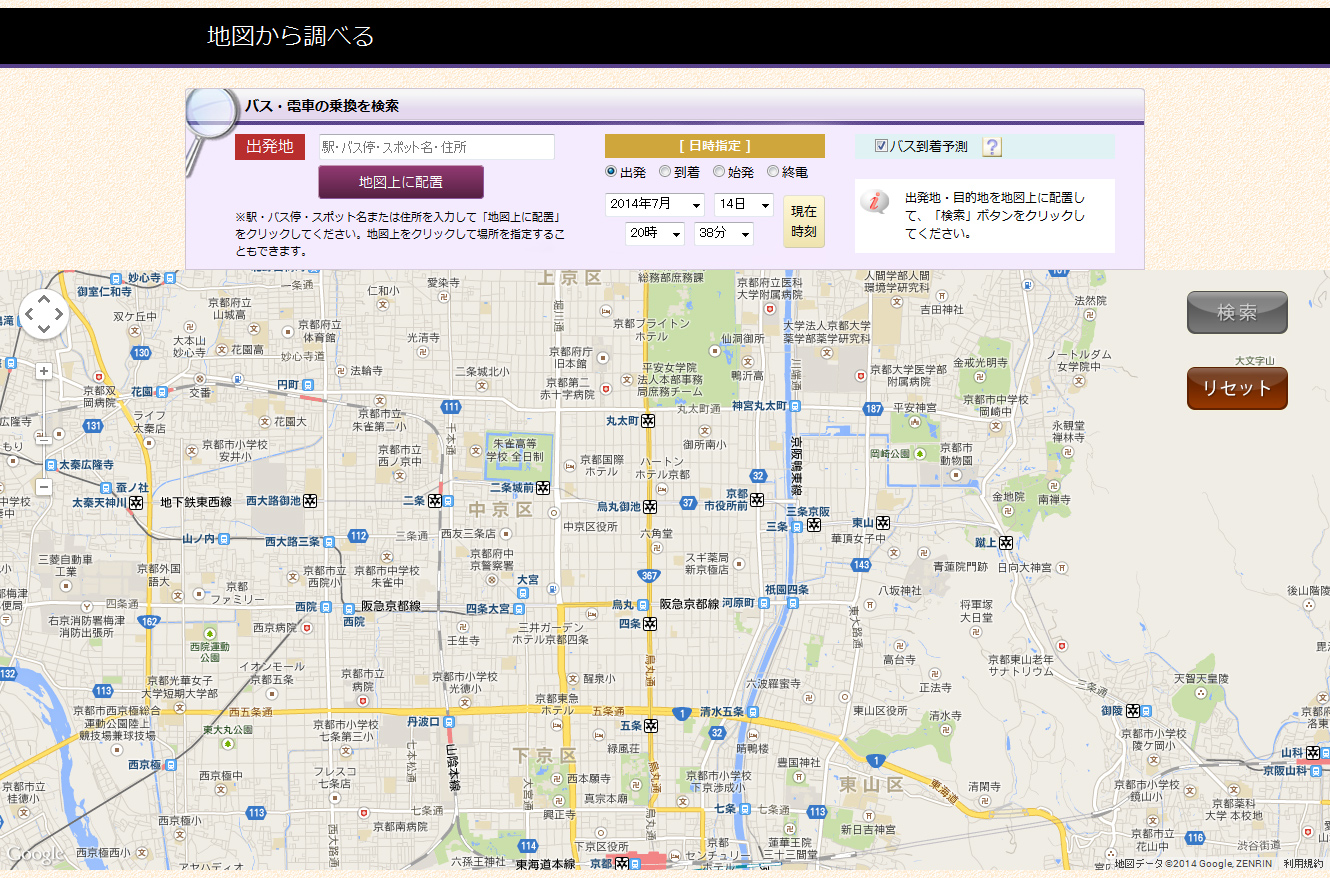Select the 始発 radio button
Viewport: 1330px width, 878px height.
[x=719, y=172]
